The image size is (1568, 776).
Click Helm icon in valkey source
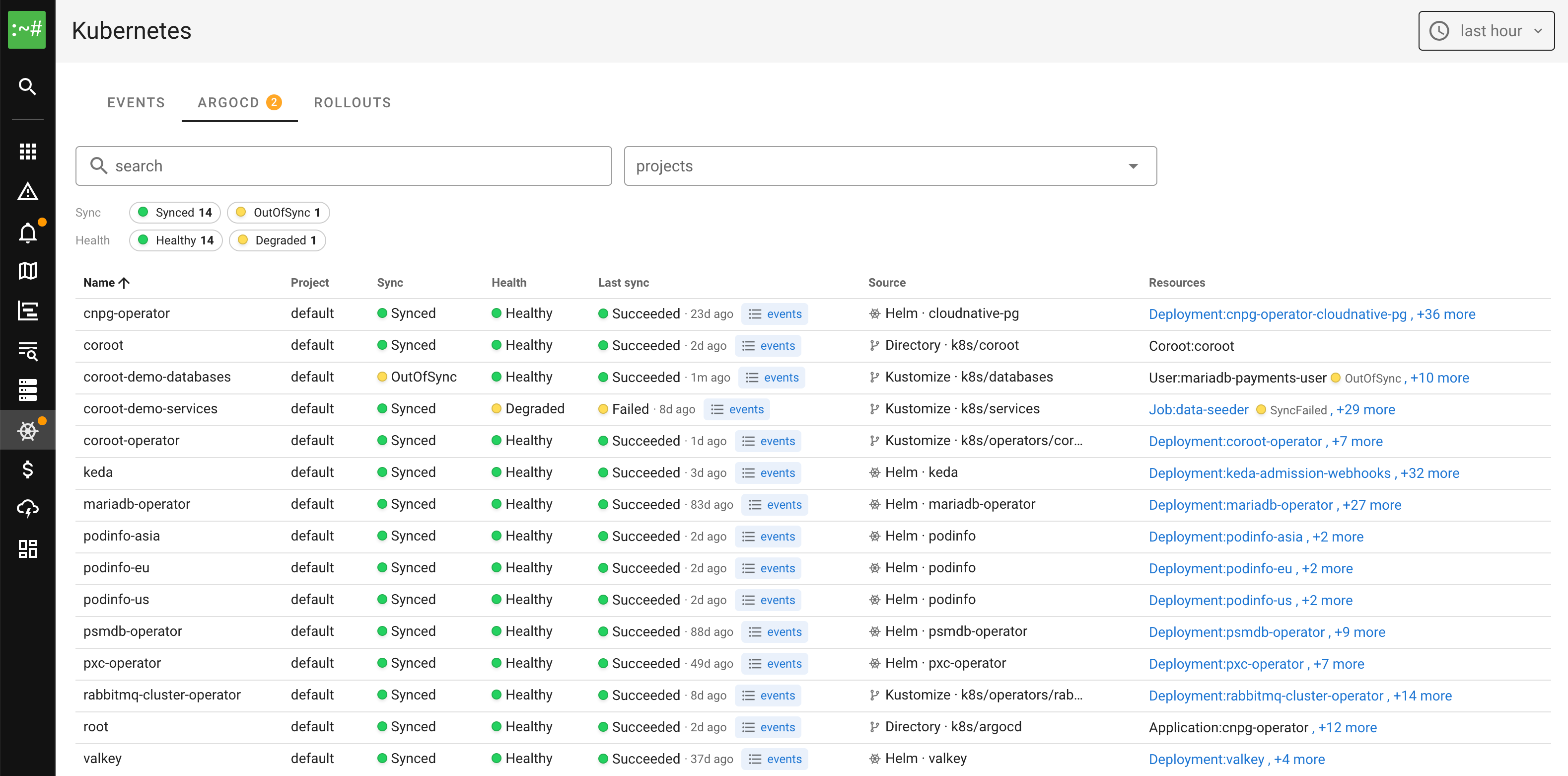pyautogui.click(x=875, y=758)
